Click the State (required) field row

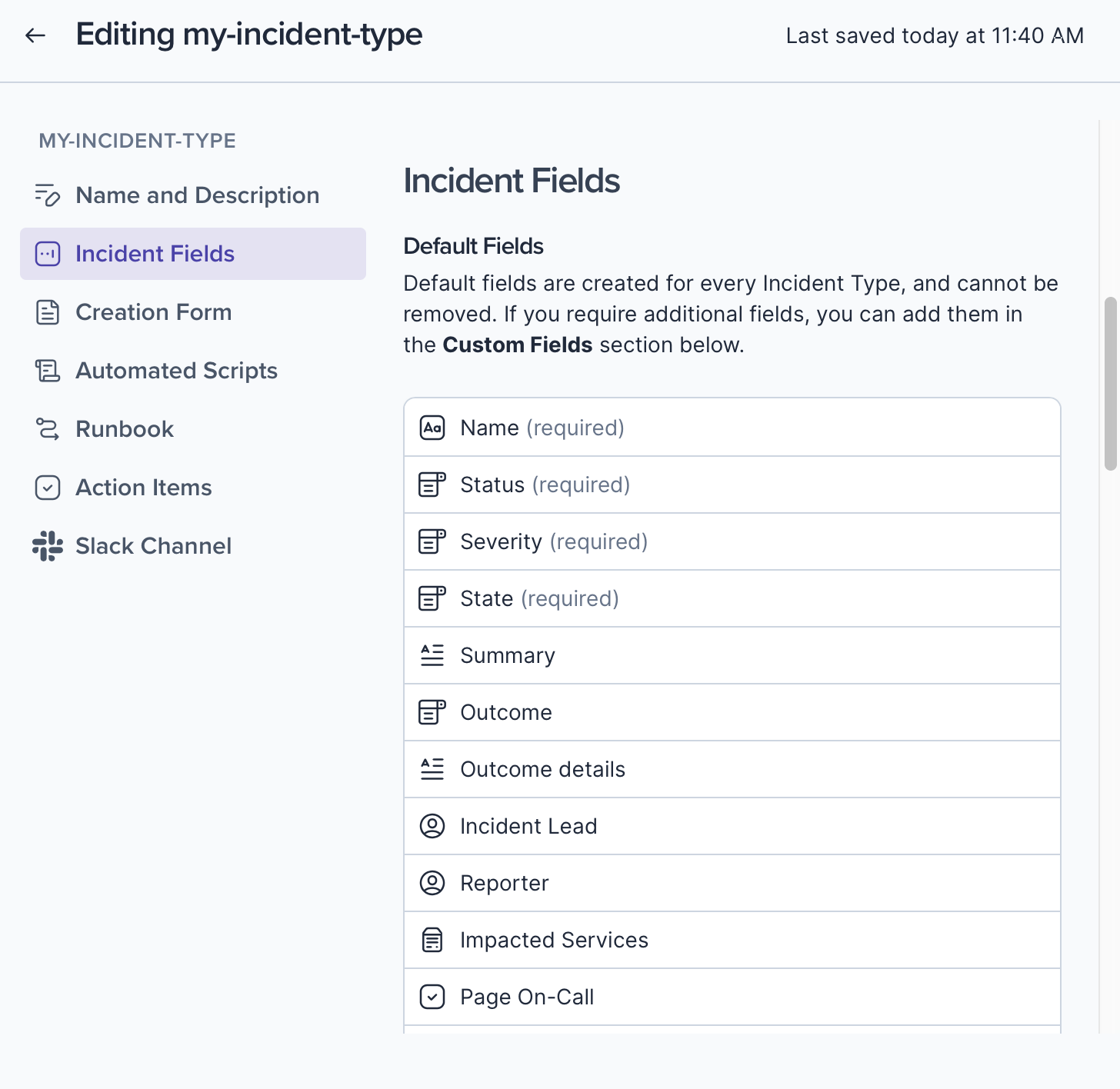click(x=731, y=598)
